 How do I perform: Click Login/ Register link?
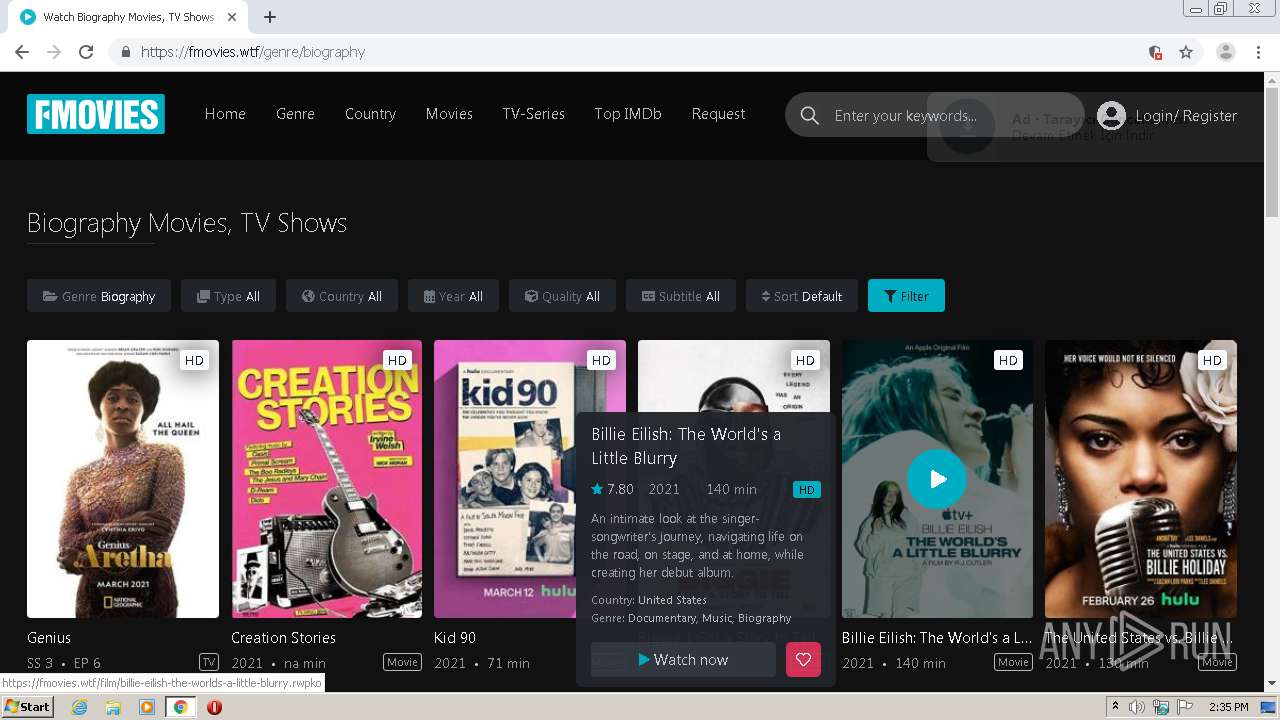[1186, 116]
